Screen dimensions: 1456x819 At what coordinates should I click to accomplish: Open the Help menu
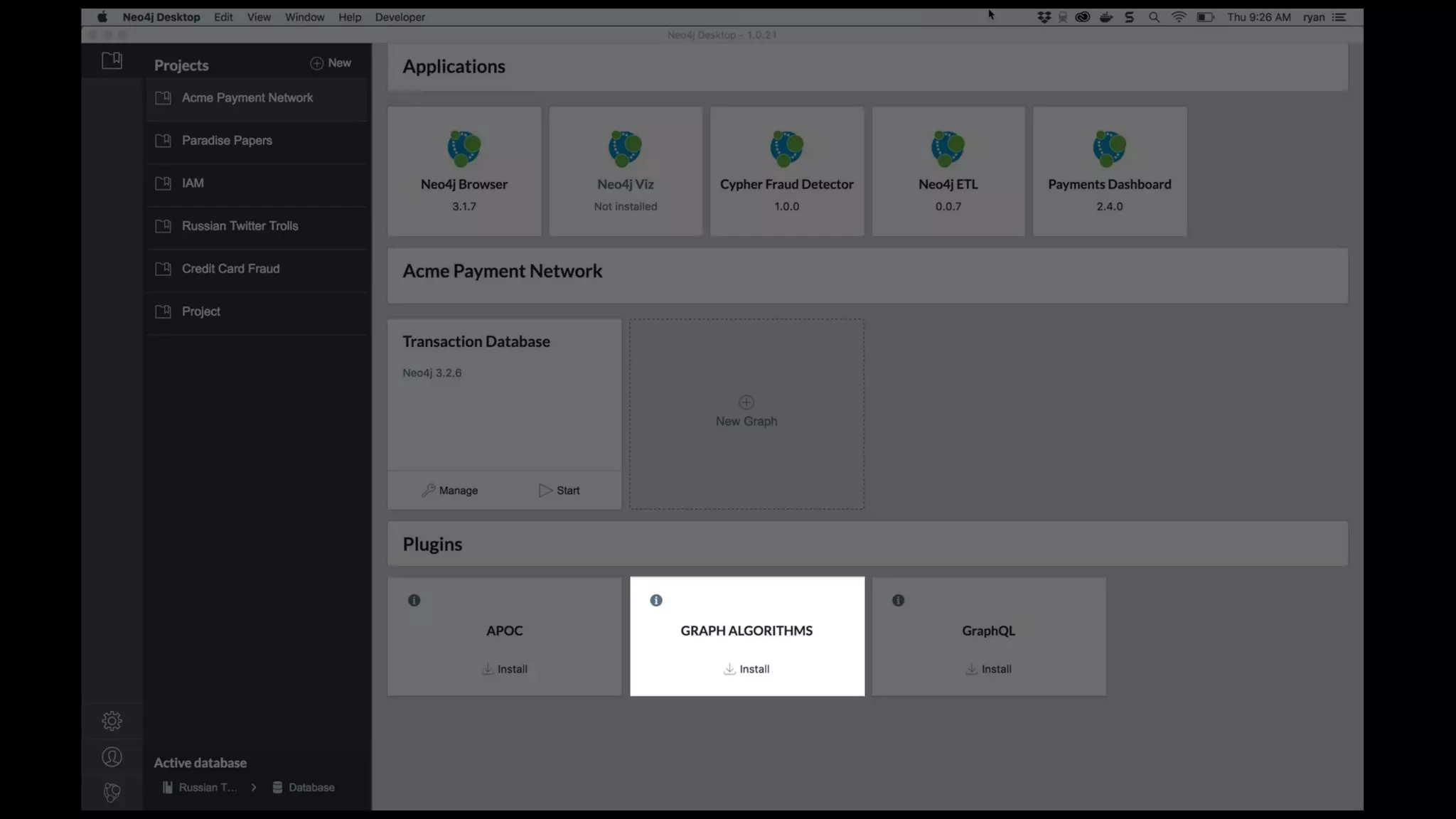(349, 17)
